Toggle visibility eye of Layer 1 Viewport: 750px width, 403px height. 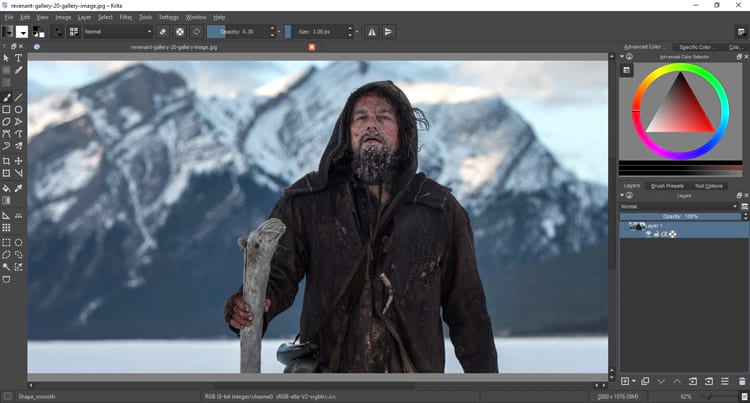click(649, 234)
